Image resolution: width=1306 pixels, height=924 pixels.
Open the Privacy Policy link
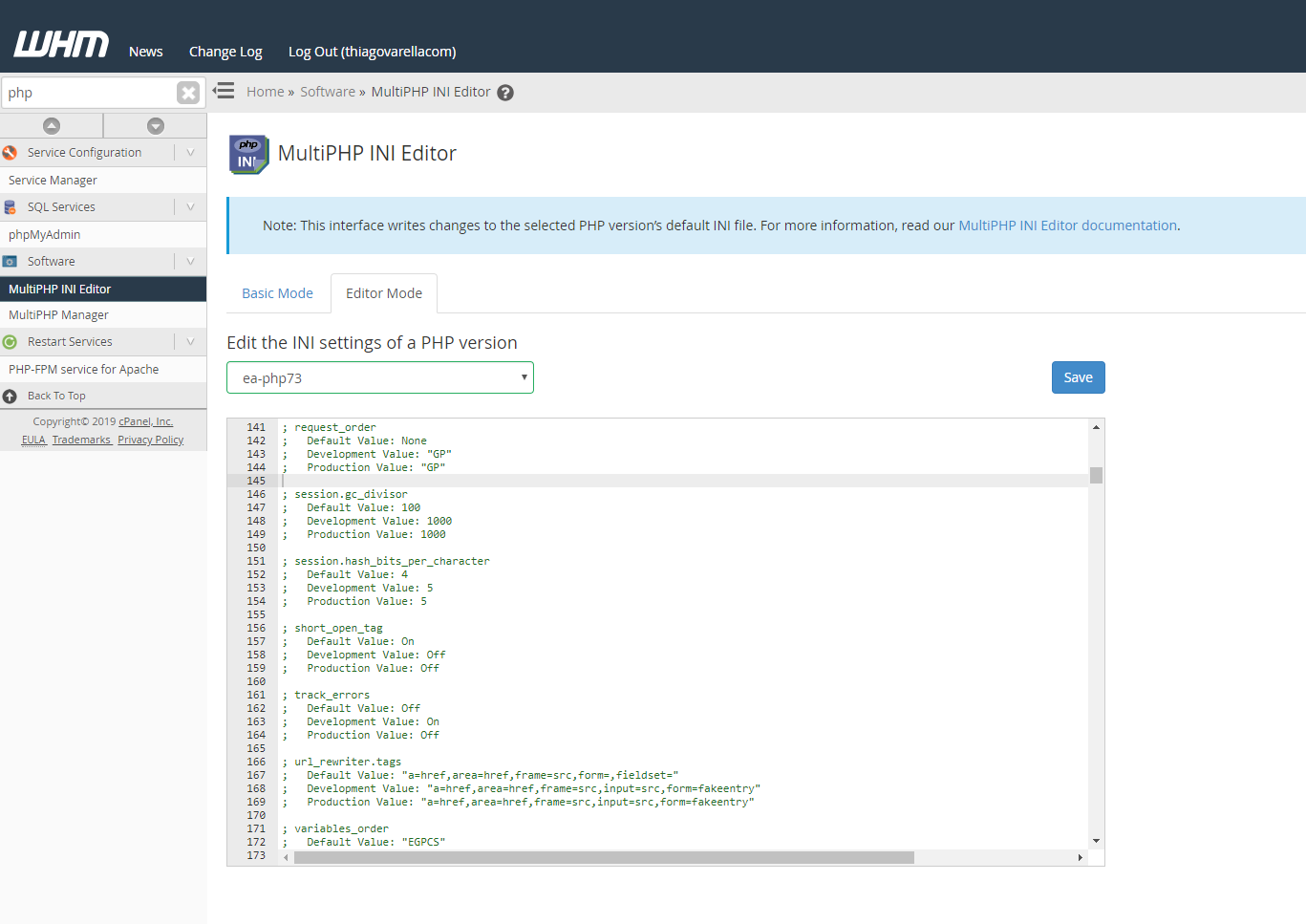tap(151, 440)
